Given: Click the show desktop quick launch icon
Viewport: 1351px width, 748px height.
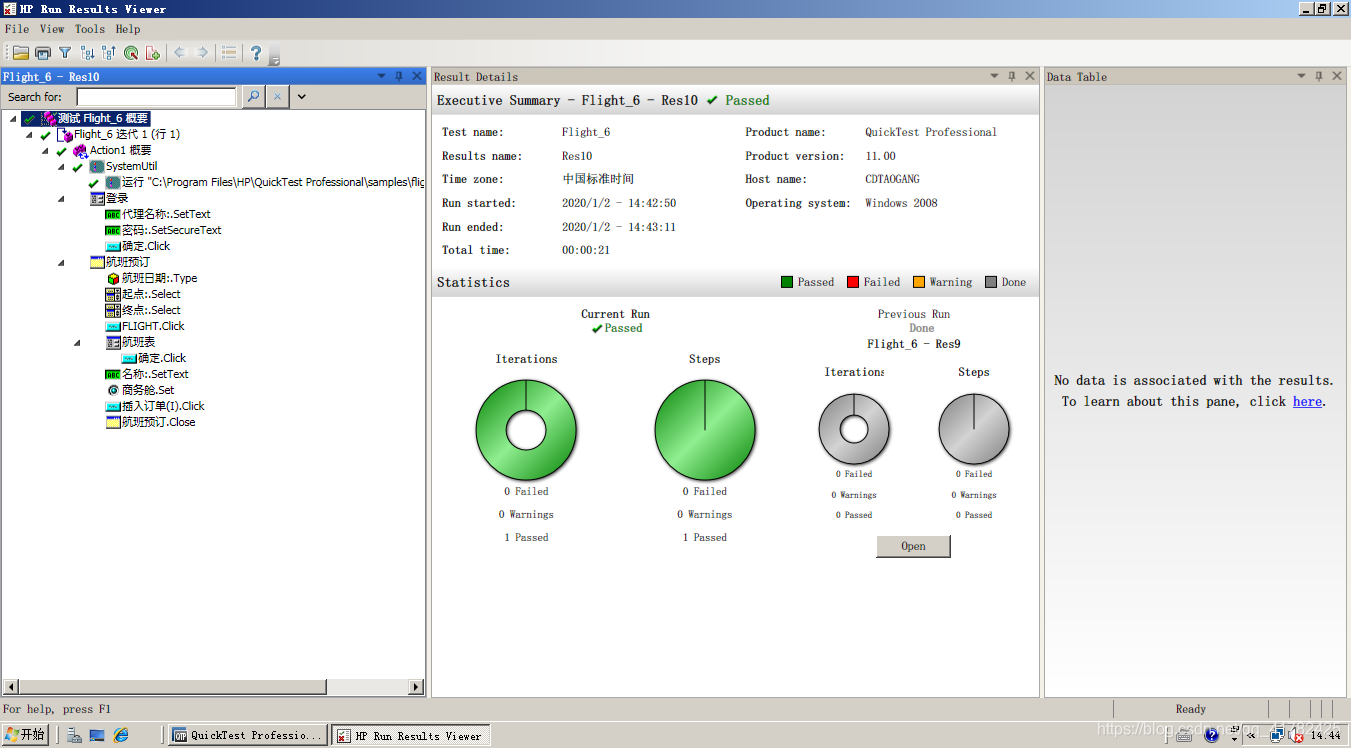Looking at the screenshot, I should (x=97, y=735).
